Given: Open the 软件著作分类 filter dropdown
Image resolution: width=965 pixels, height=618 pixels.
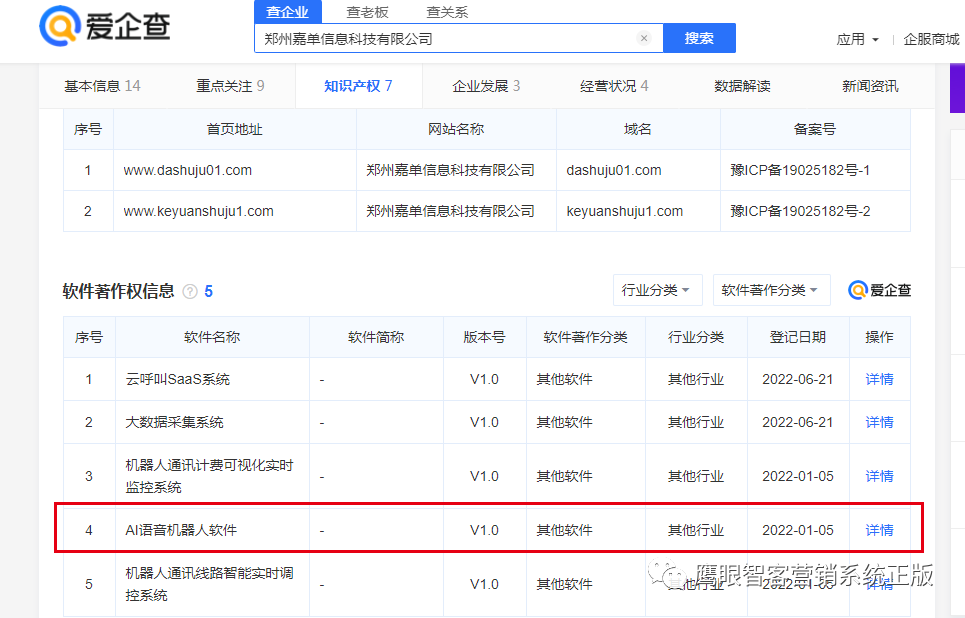Looking at the screenshot, I should point(767,289).
